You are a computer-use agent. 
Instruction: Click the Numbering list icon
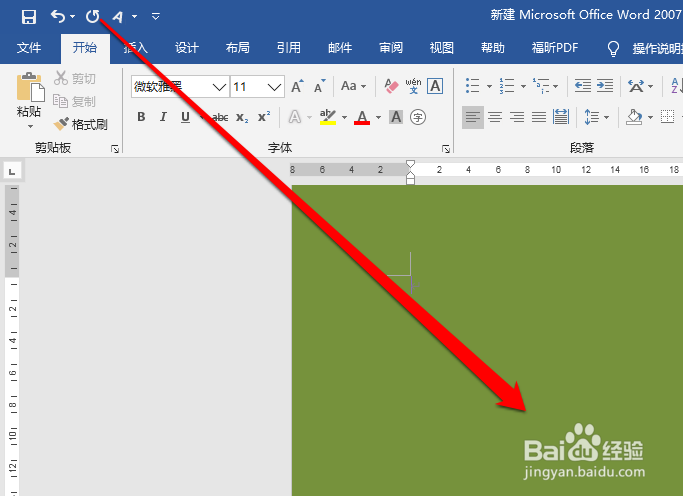pos(507,86)
